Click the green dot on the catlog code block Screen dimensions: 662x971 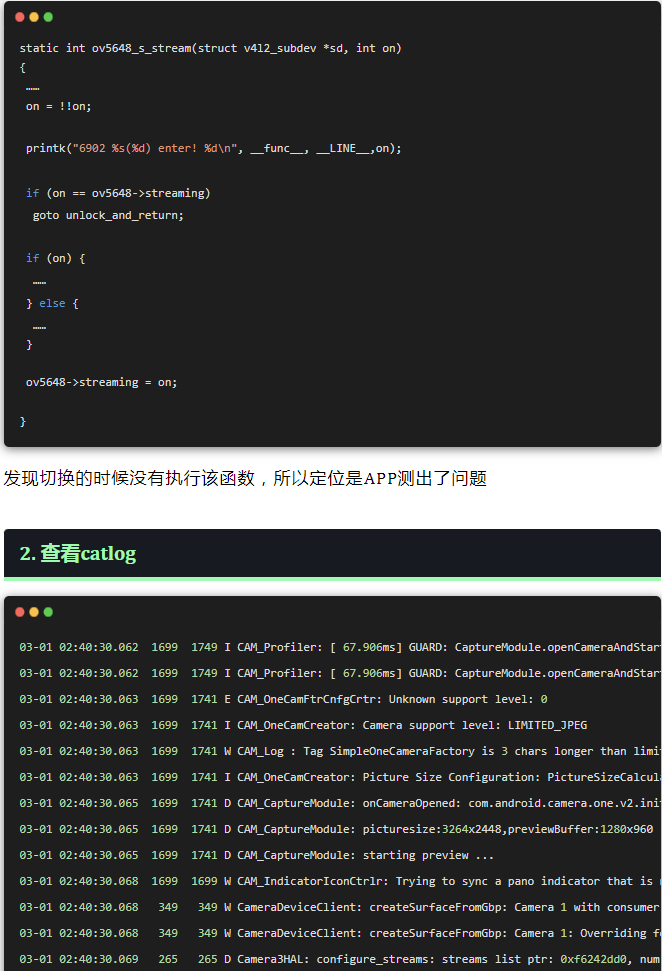pos(48,612)
